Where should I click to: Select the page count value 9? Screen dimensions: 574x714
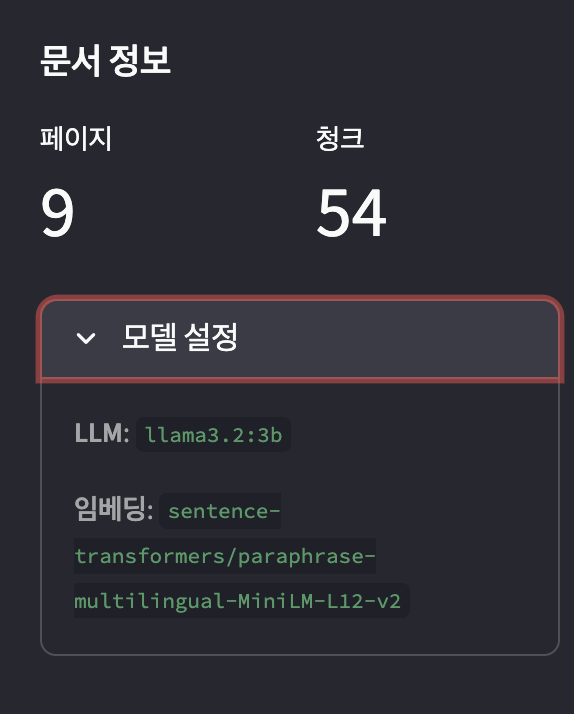click(57, 212)
